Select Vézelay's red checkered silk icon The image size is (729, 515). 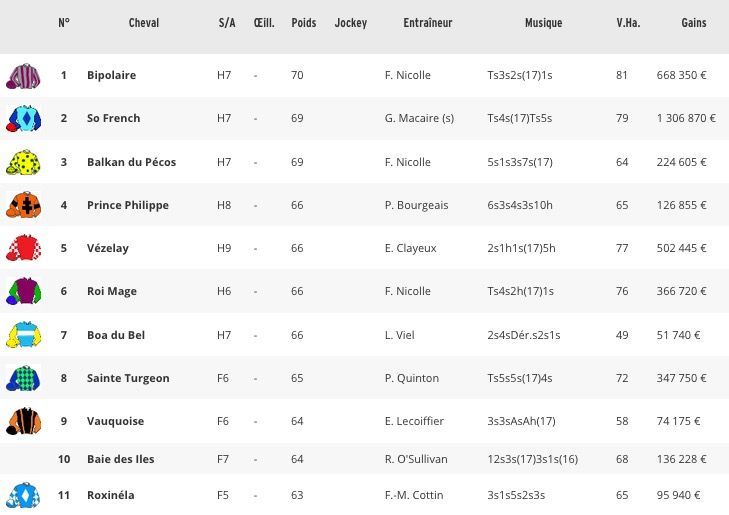click(23, 248)
